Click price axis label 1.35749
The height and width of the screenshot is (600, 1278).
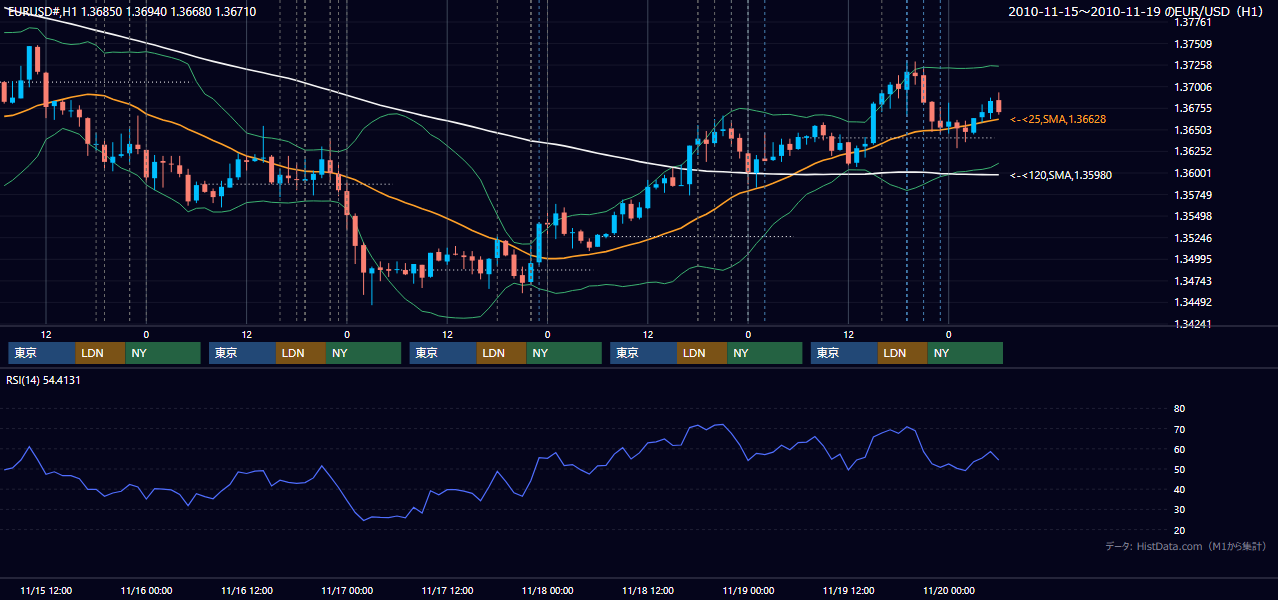(1193, 195)
